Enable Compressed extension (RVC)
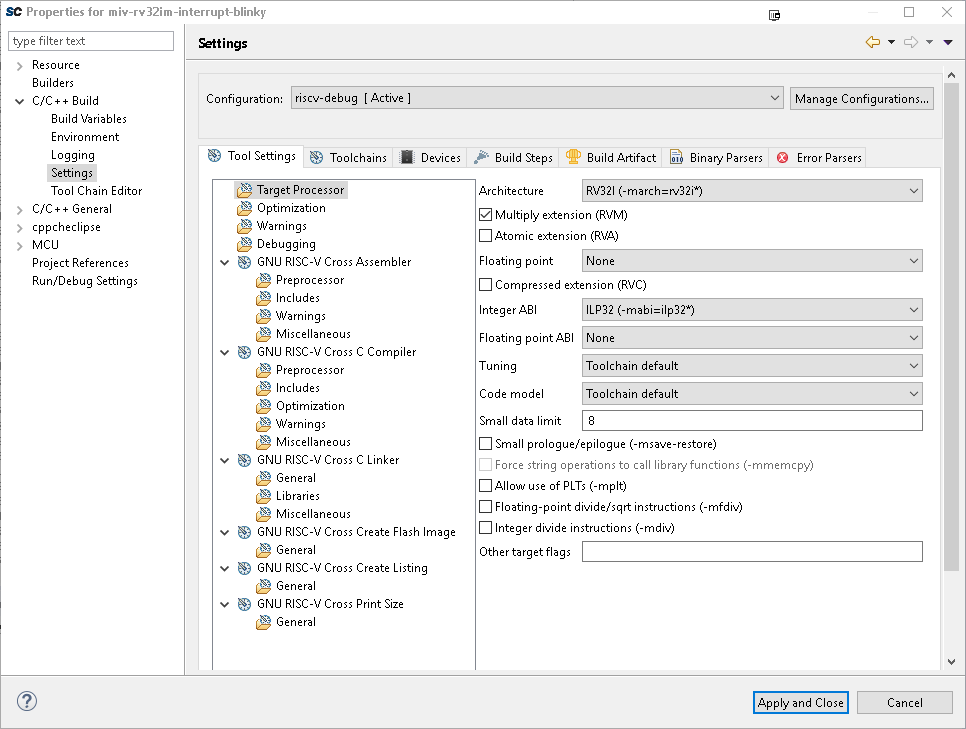The height and width of the screenshot is (729, 966). tap(485, 285)
